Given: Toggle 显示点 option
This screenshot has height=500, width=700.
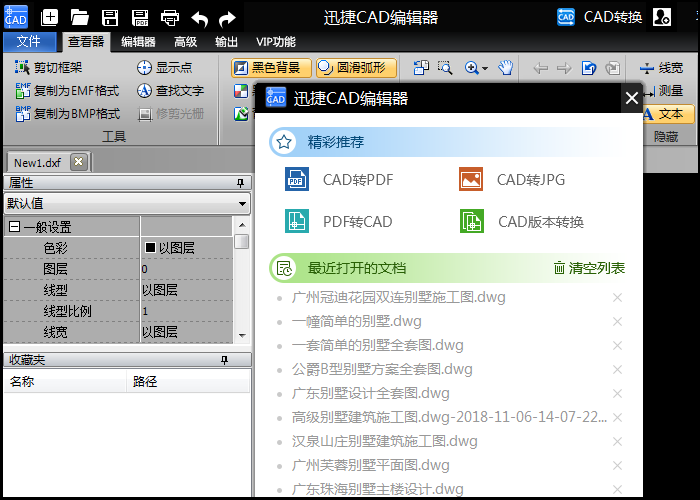Looking at the screenshot, I should pyautogui.click(x=164, y=67).
